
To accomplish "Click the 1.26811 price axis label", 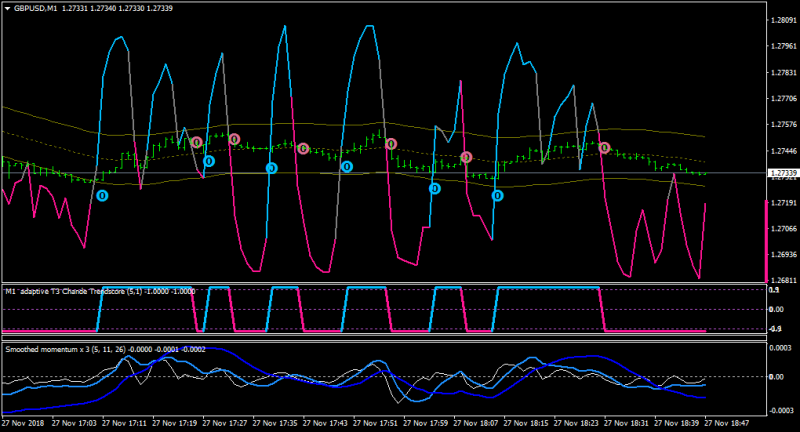I will 783,281.
